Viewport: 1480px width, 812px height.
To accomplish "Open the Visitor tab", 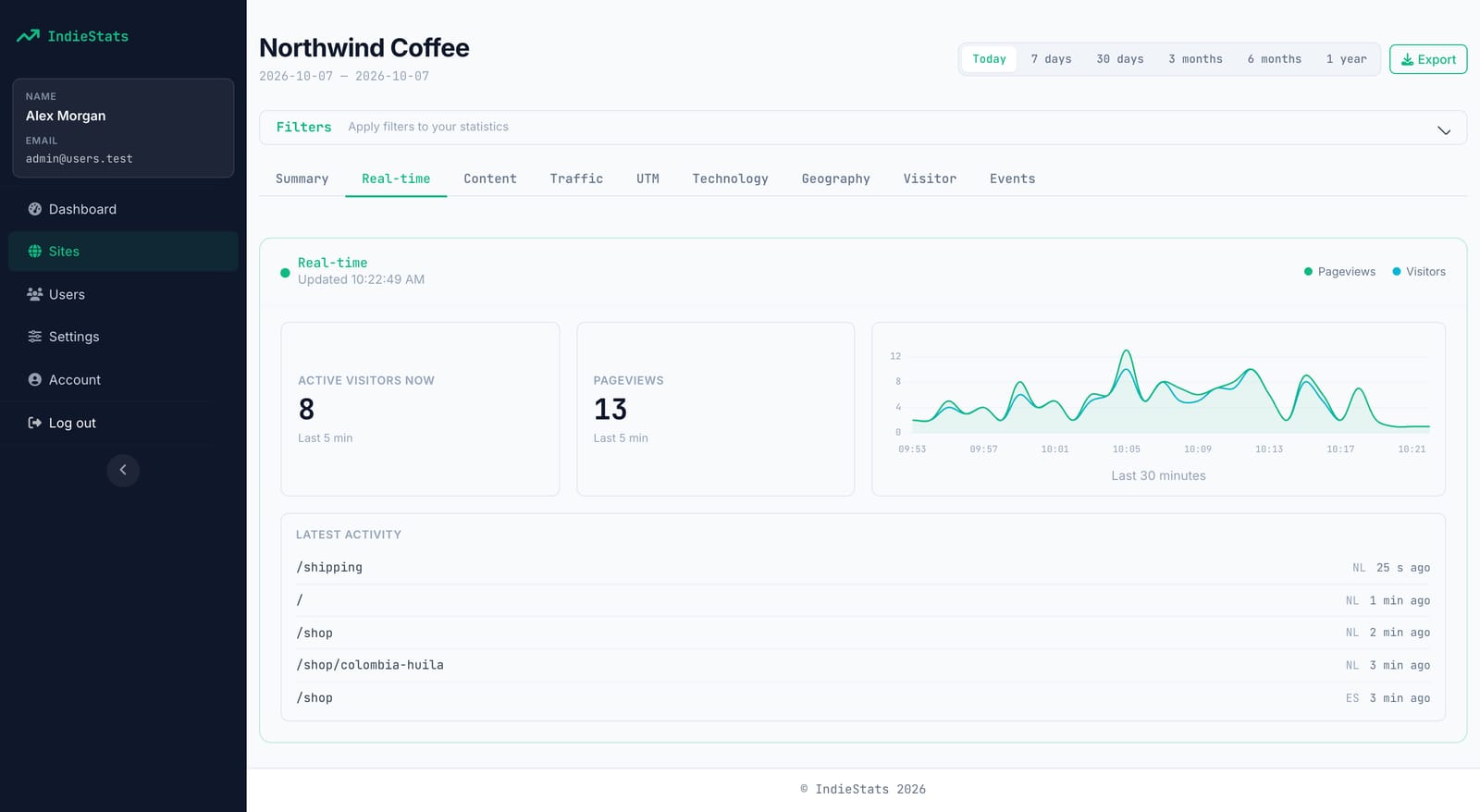I will point(930,178).
